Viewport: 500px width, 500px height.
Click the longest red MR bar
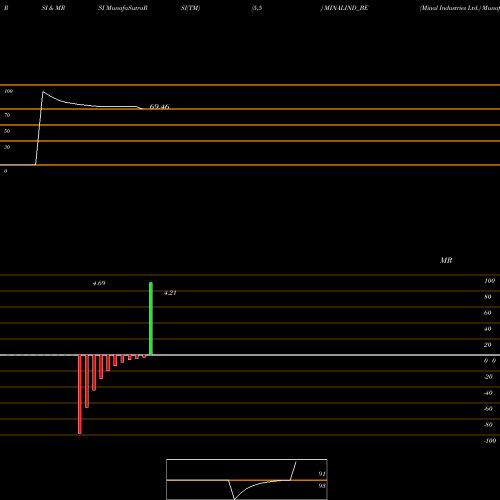[80, 394]
